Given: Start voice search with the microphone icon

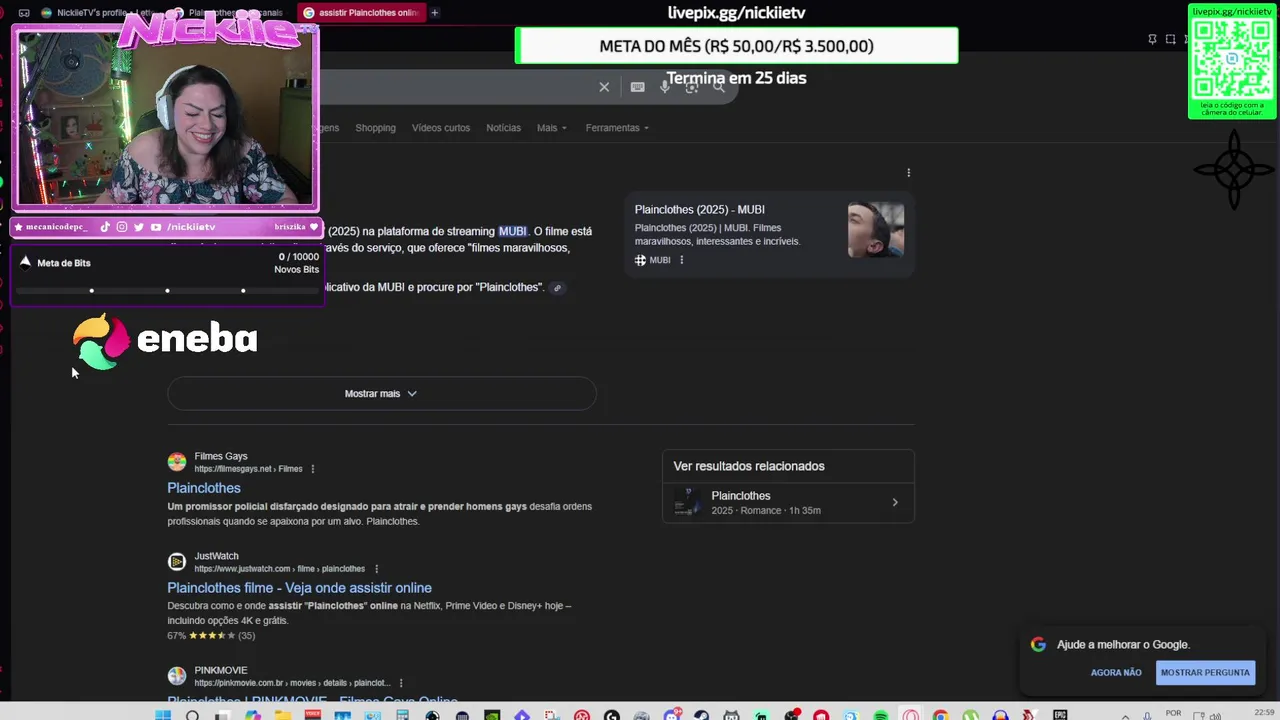Looking at the screenshot, I should (x=665, y=87).
